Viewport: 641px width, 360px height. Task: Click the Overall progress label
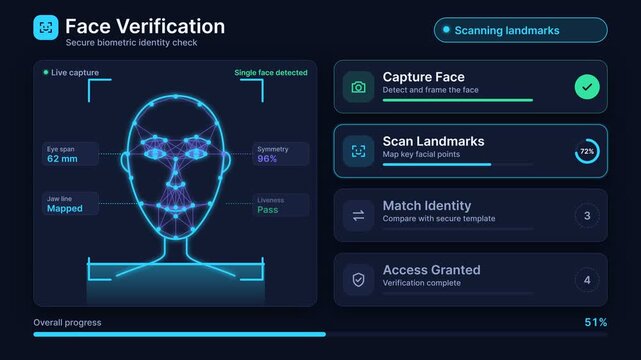coord(67,322)
